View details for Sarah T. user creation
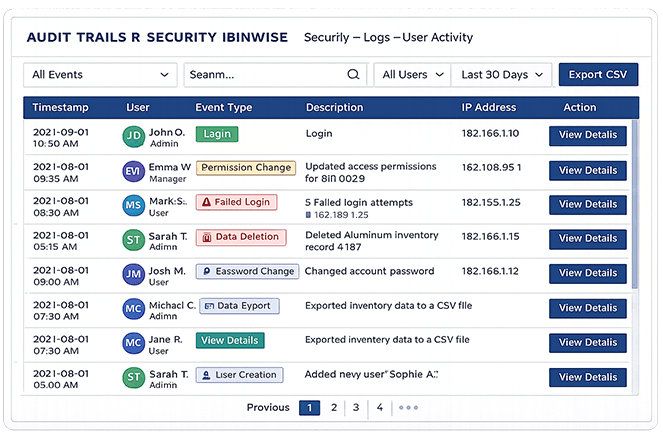 pyautogui.click(x=588, y=377)
